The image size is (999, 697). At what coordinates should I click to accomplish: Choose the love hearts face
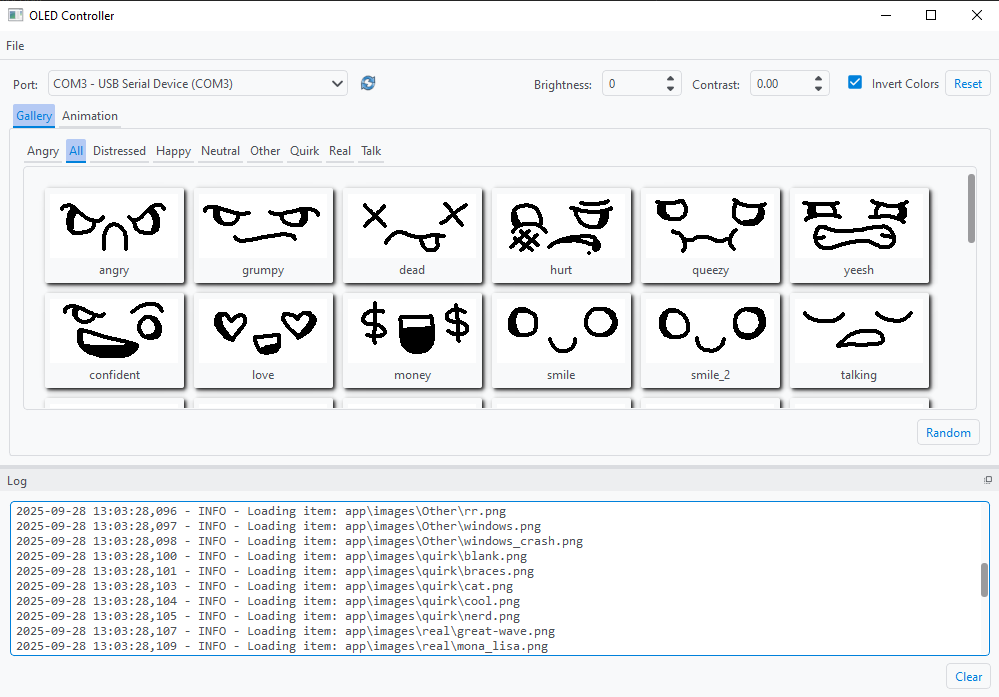point(263,340)
